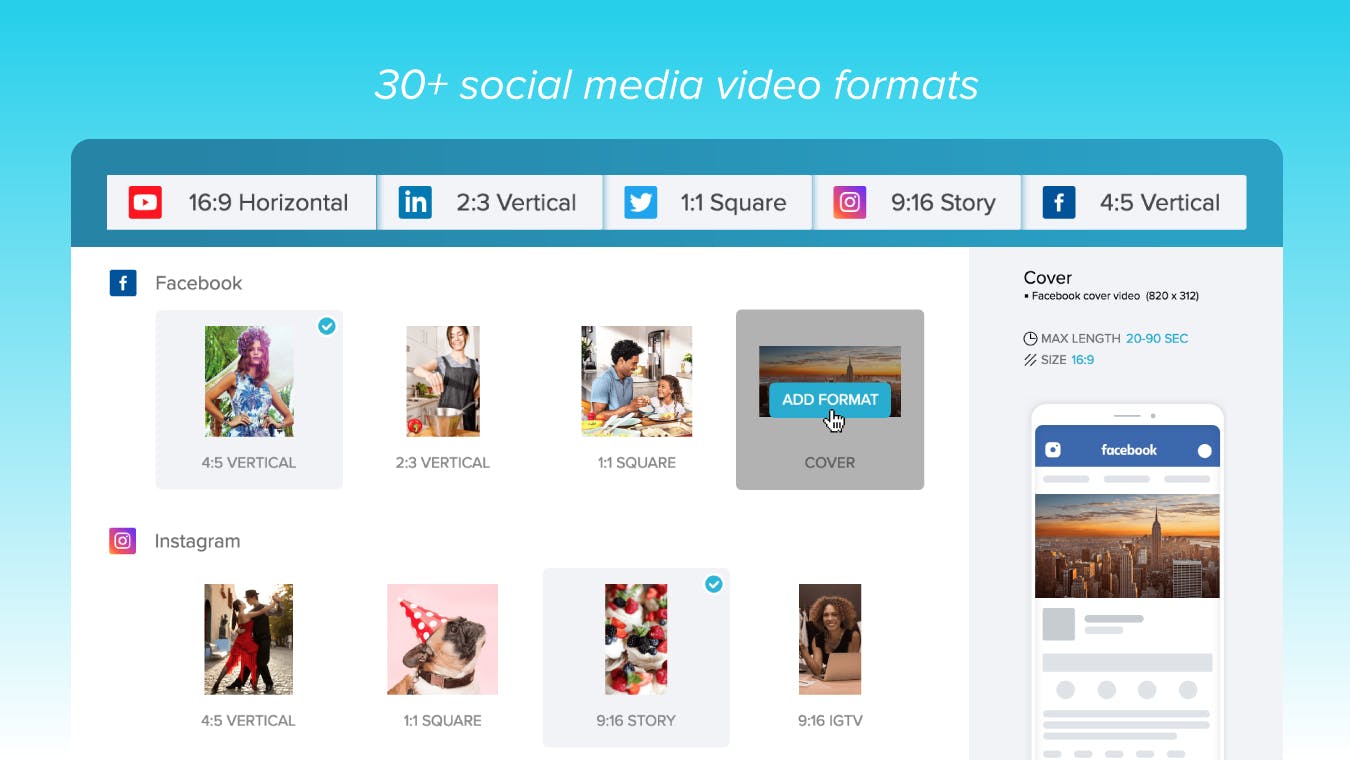The height and width of the screenshot is (760, 1350).
Task: Choose the 4:5 Vertical tab
Action: point(1134,203)
